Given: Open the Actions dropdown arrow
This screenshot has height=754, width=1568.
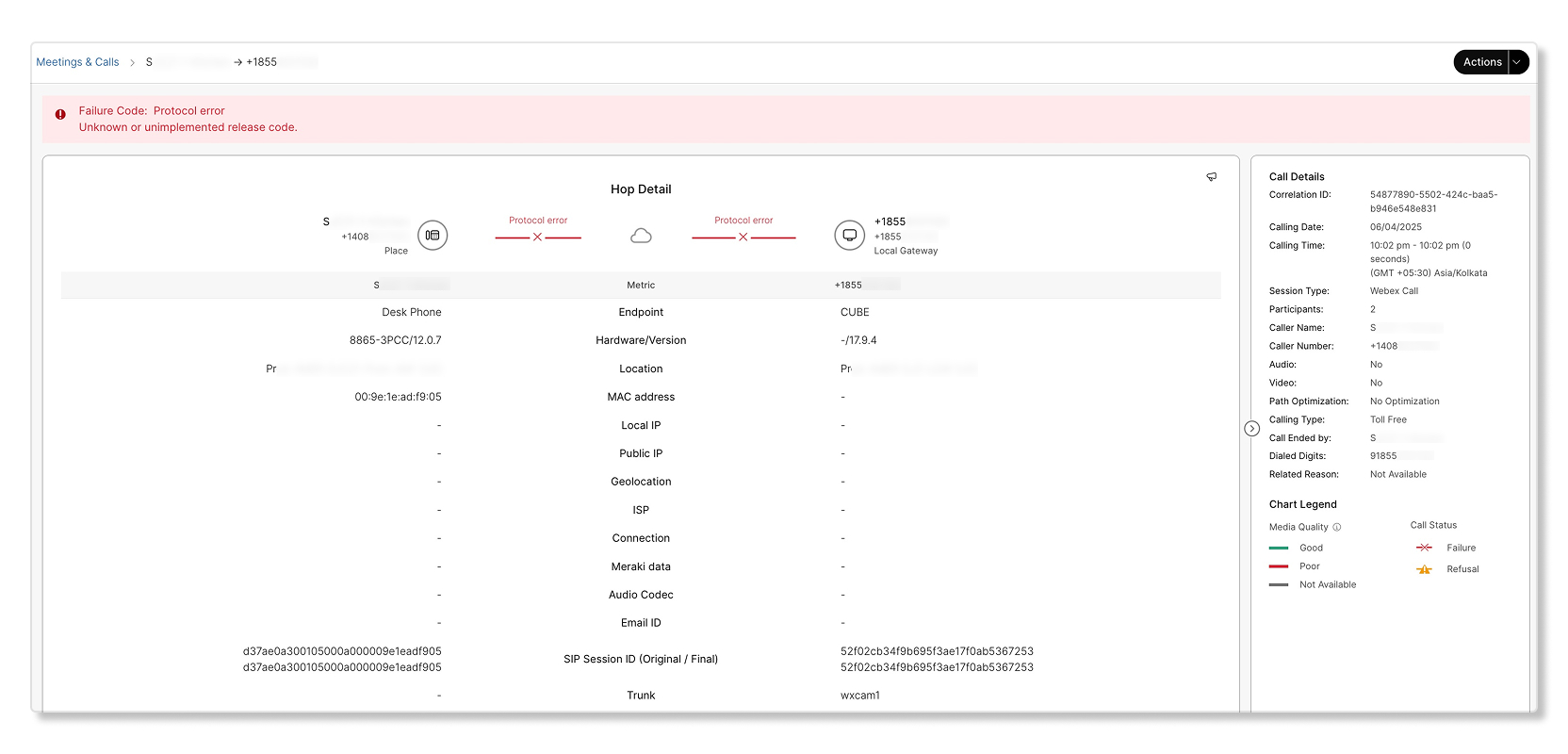Looking at the screenshot, I should (1517, 62).
